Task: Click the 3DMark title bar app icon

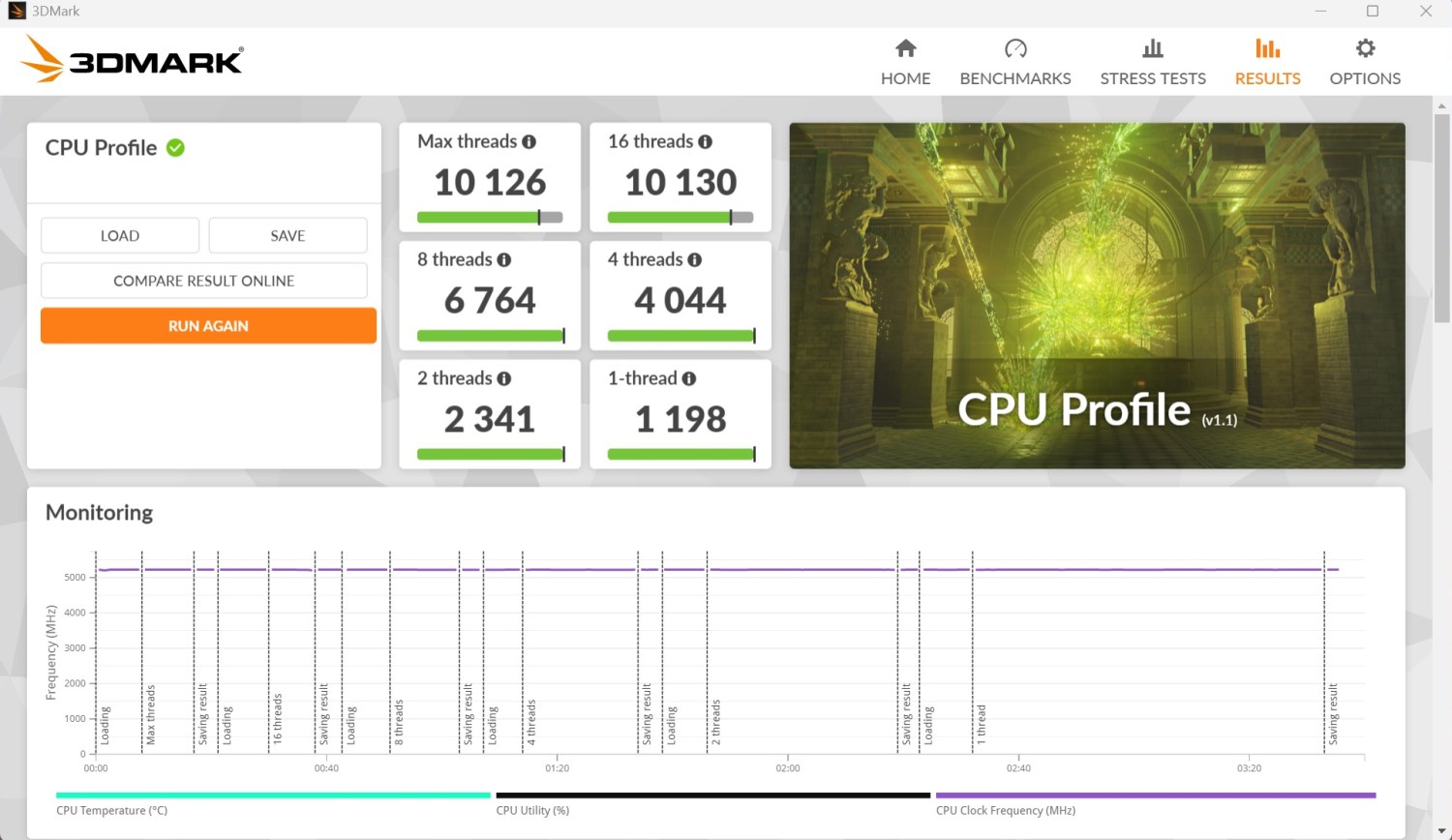Action: 16,12
